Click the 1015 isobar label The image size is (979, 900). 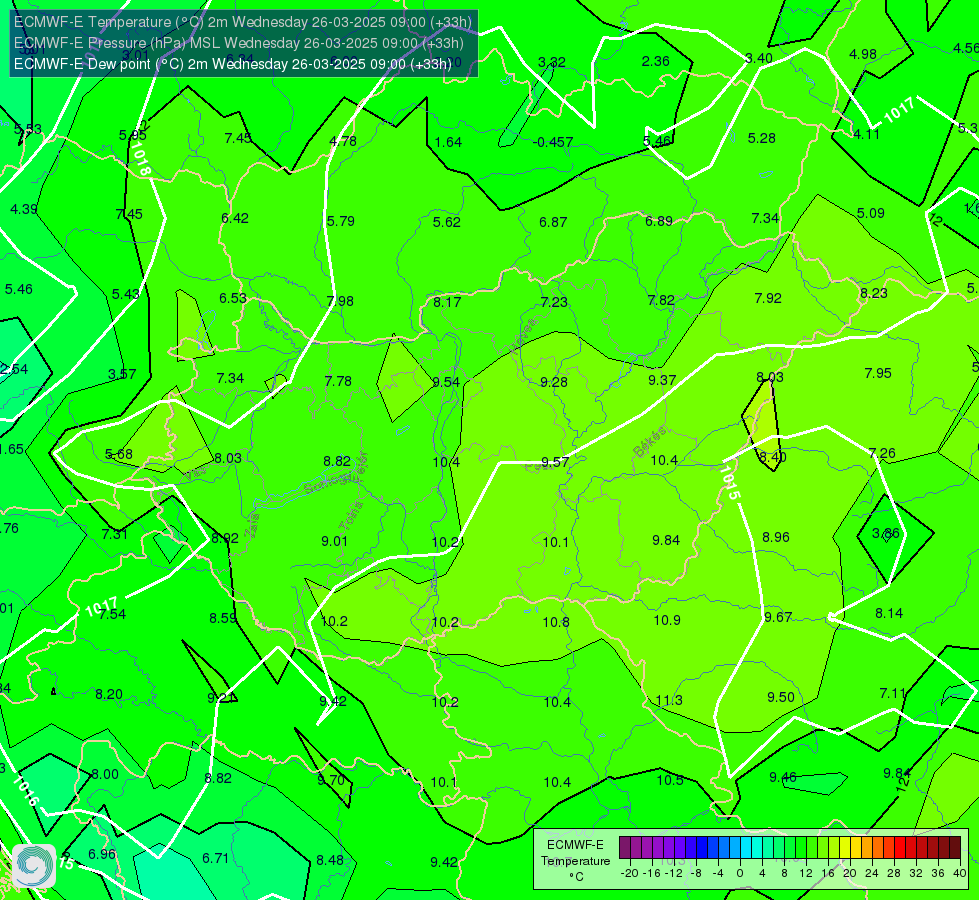(729, 482)
